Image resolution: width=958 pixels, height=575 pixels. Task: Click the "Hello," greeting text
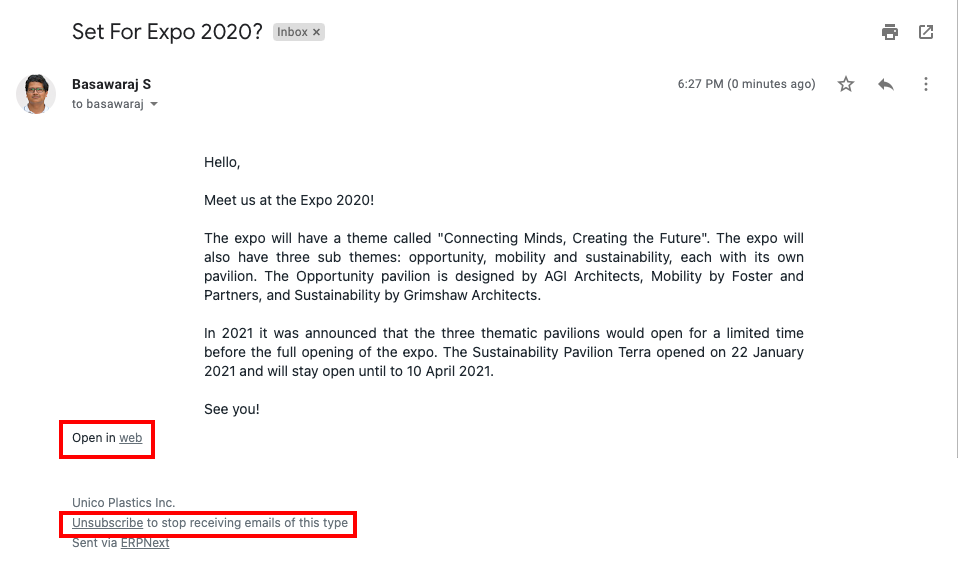pos(222,162)
